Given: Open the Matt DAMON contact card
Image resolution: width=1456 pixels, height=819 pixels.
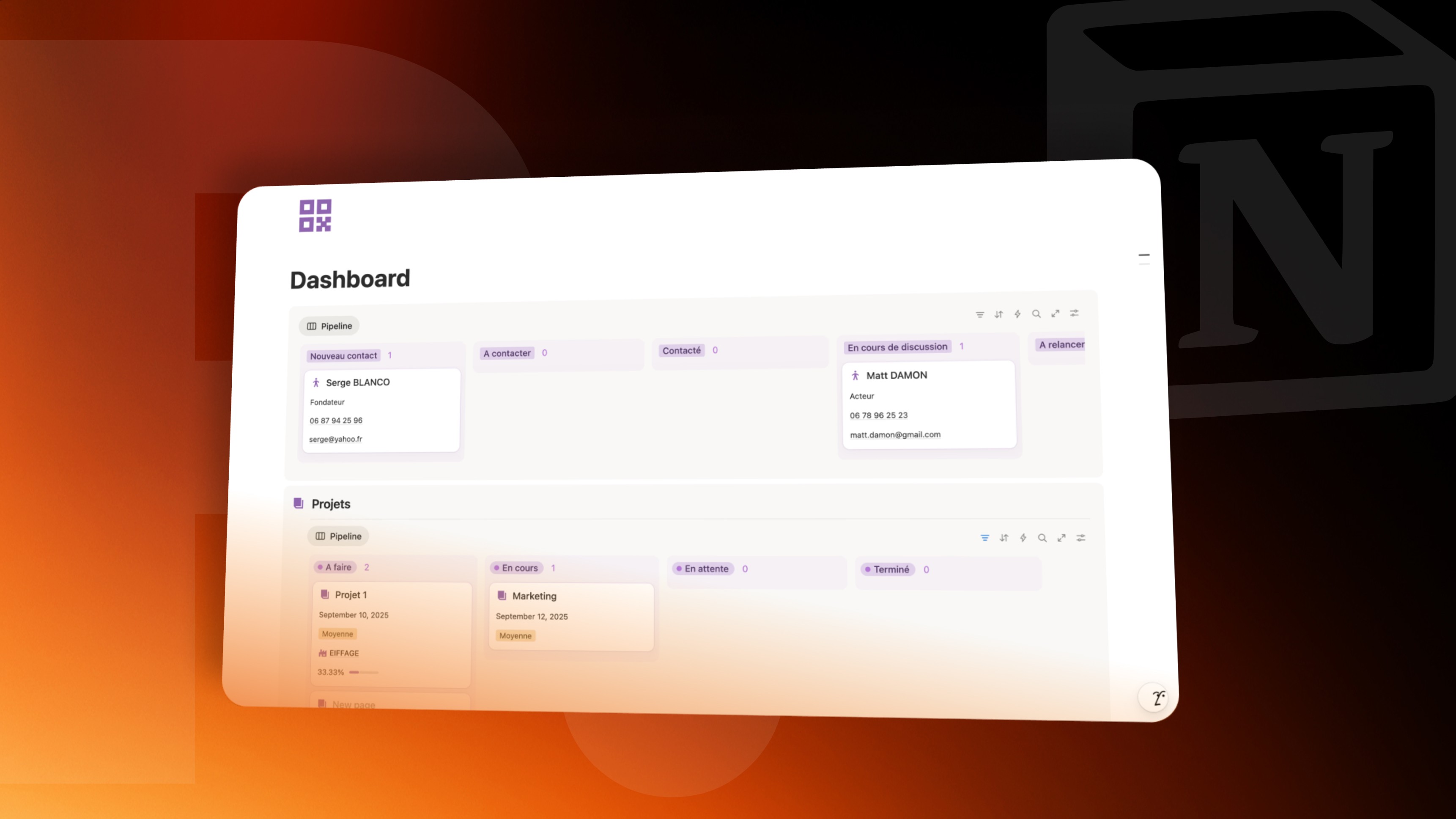Looking at the screenshot, I should point(897,376).
